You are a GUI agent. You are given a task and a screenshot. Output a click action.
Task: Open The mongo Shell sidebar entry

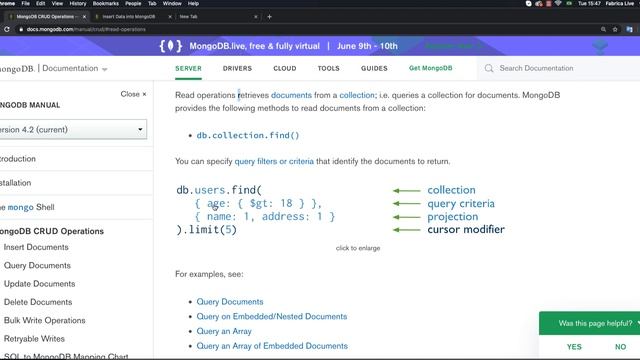coord(27,207)
